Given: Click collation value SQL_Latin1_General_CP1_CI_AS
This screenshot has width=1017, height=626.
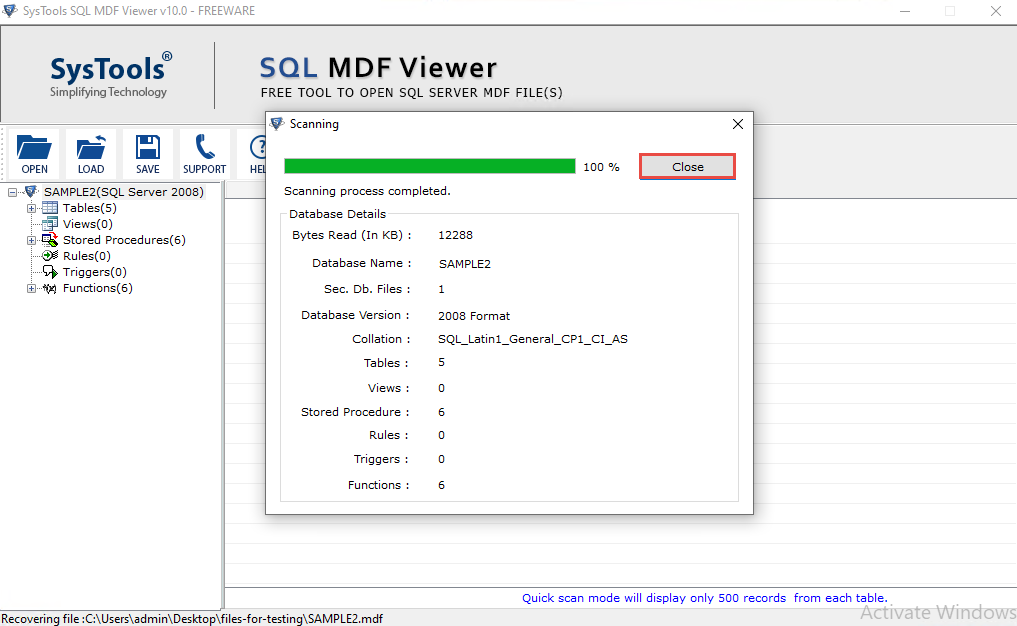Looking at the screenshot, I should click(x=532, y=339).
